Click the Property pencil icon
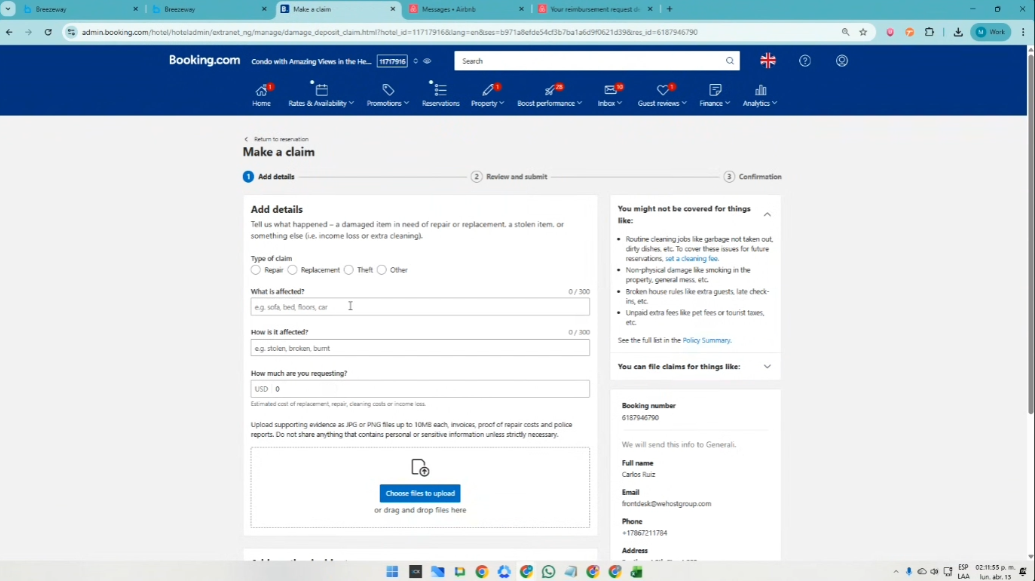The image size is (1035, 581). pyautogui.click(x=488, y=90)
